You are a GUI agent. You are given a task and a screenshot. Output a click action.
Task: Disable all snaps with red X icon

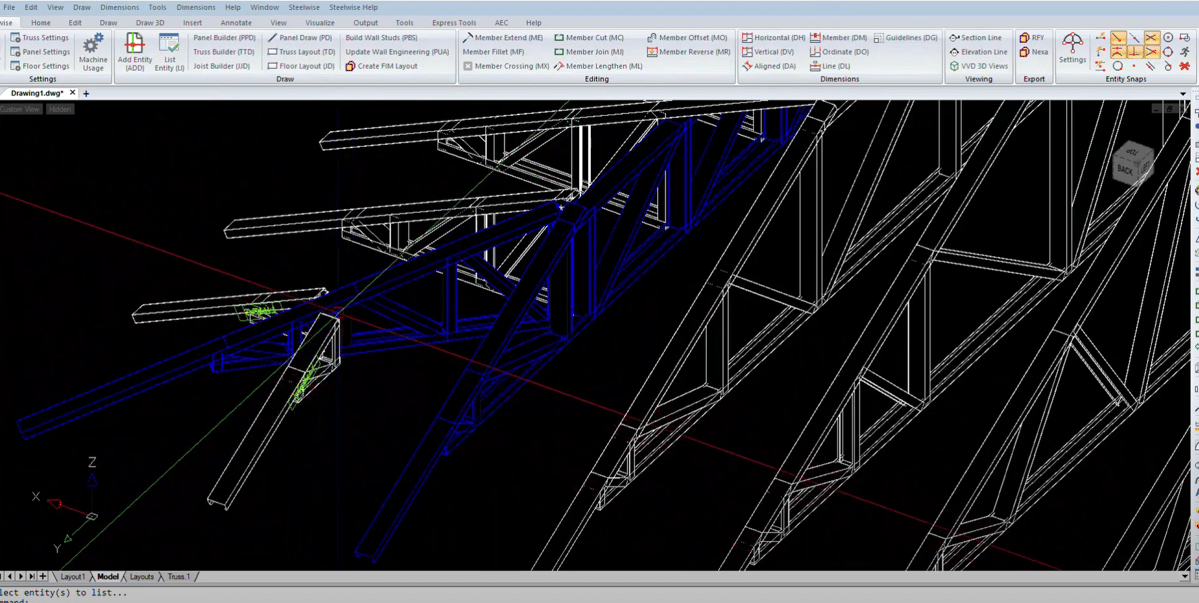point(1185,66)
